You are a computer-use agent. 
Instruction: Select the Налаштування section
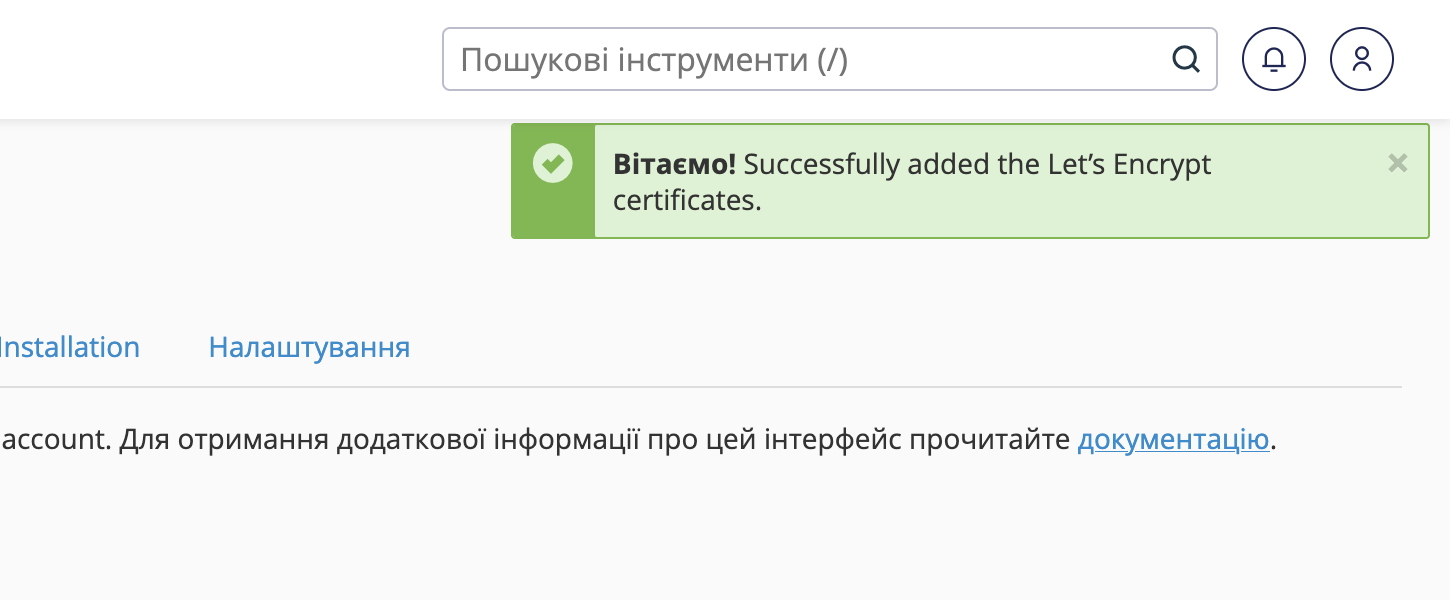(x=308, y=347)
